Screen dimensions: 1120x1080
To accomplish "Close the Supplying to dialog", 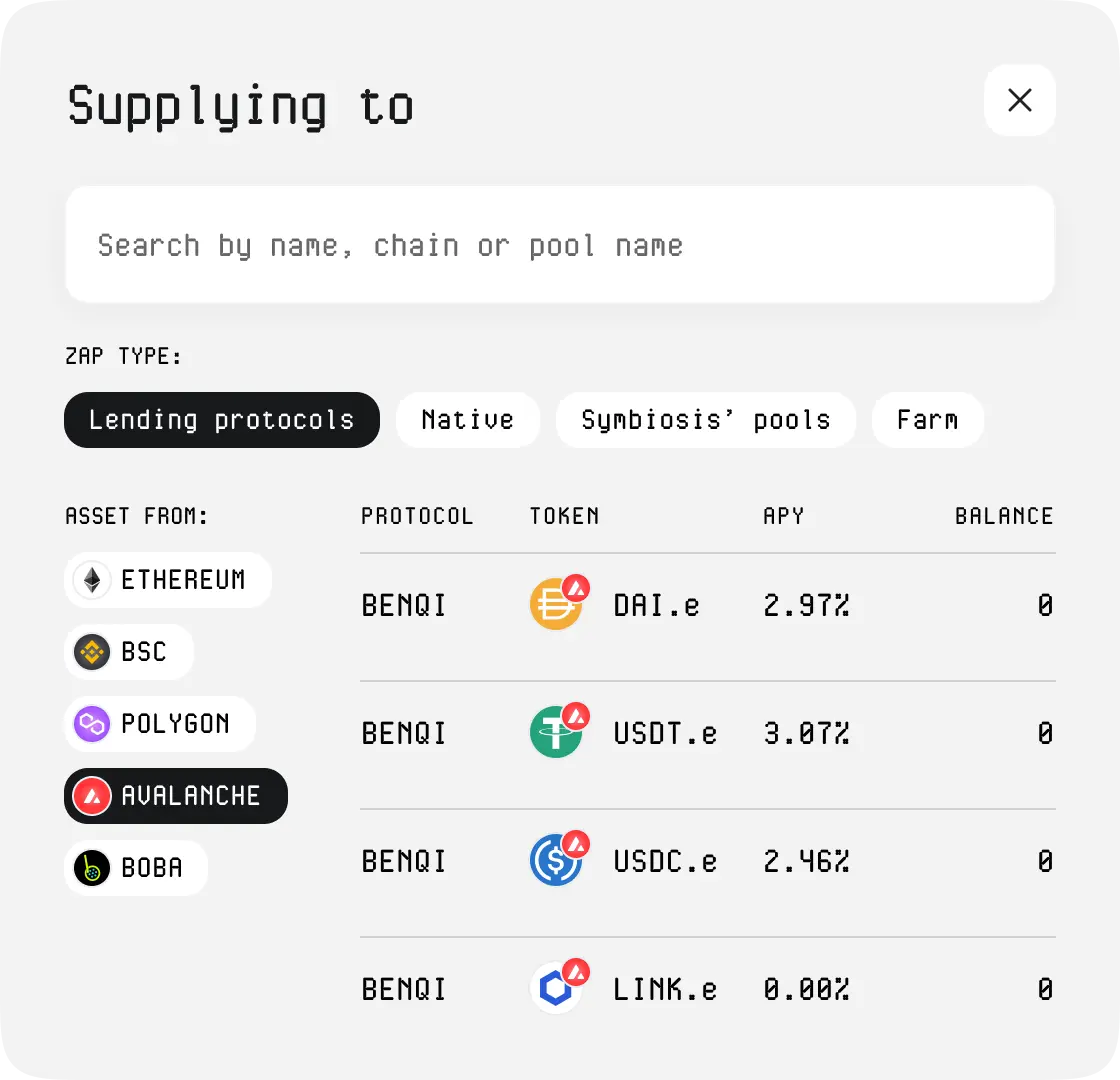I will [1020, 100].
